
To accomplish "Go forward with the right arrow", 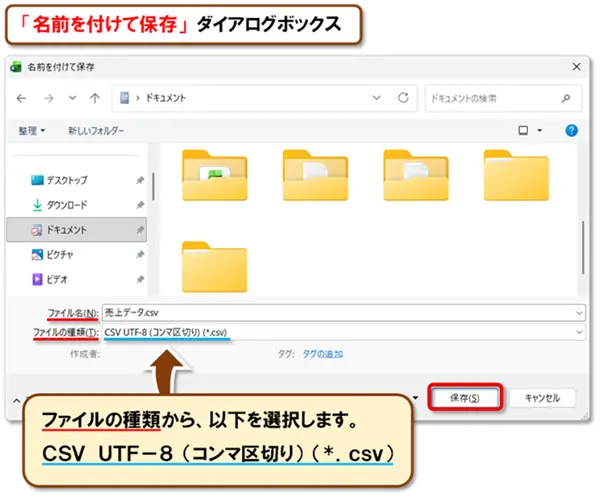I will pos(49,99).
